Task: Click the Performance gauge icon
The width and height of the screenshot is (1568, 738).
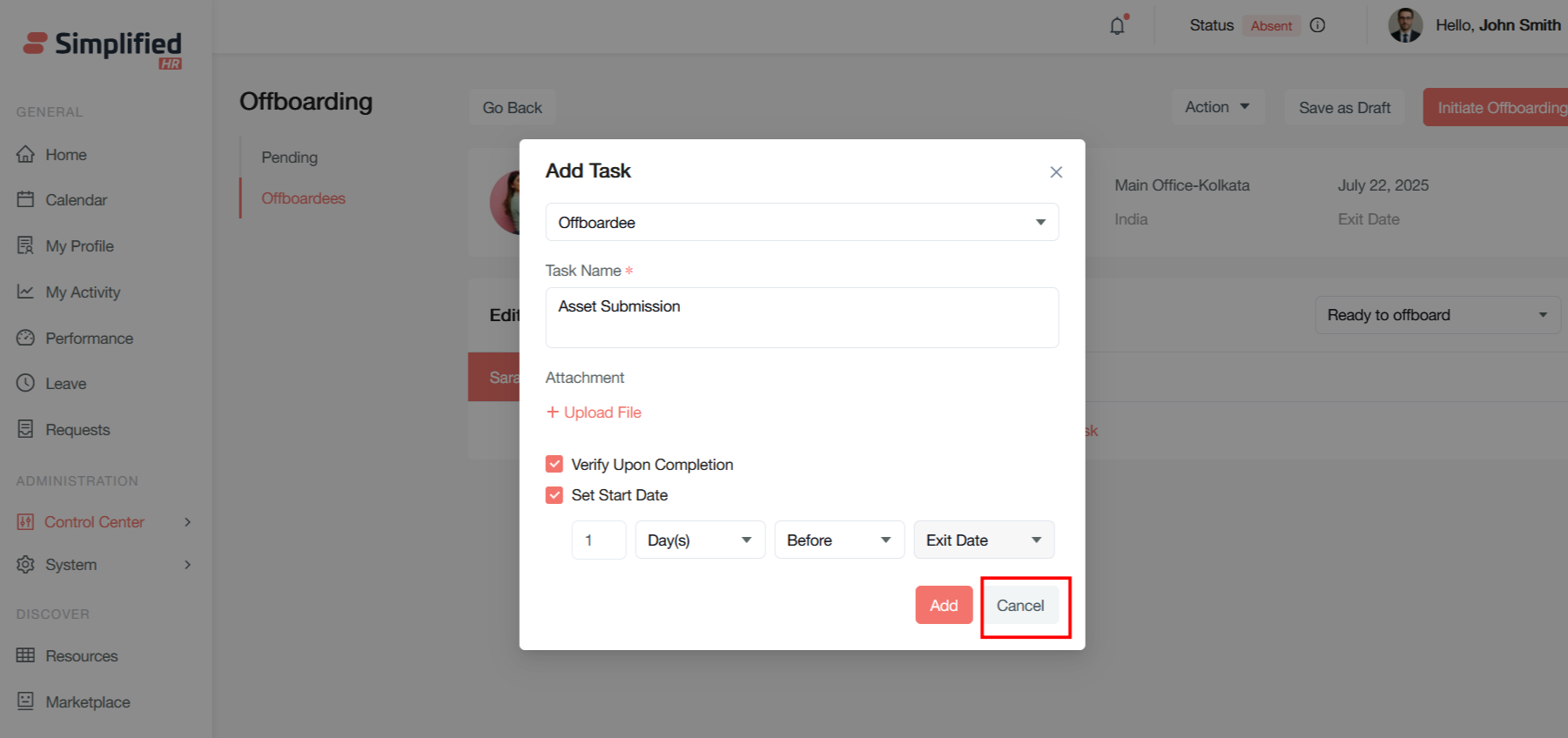Action: tap(26, 338)
